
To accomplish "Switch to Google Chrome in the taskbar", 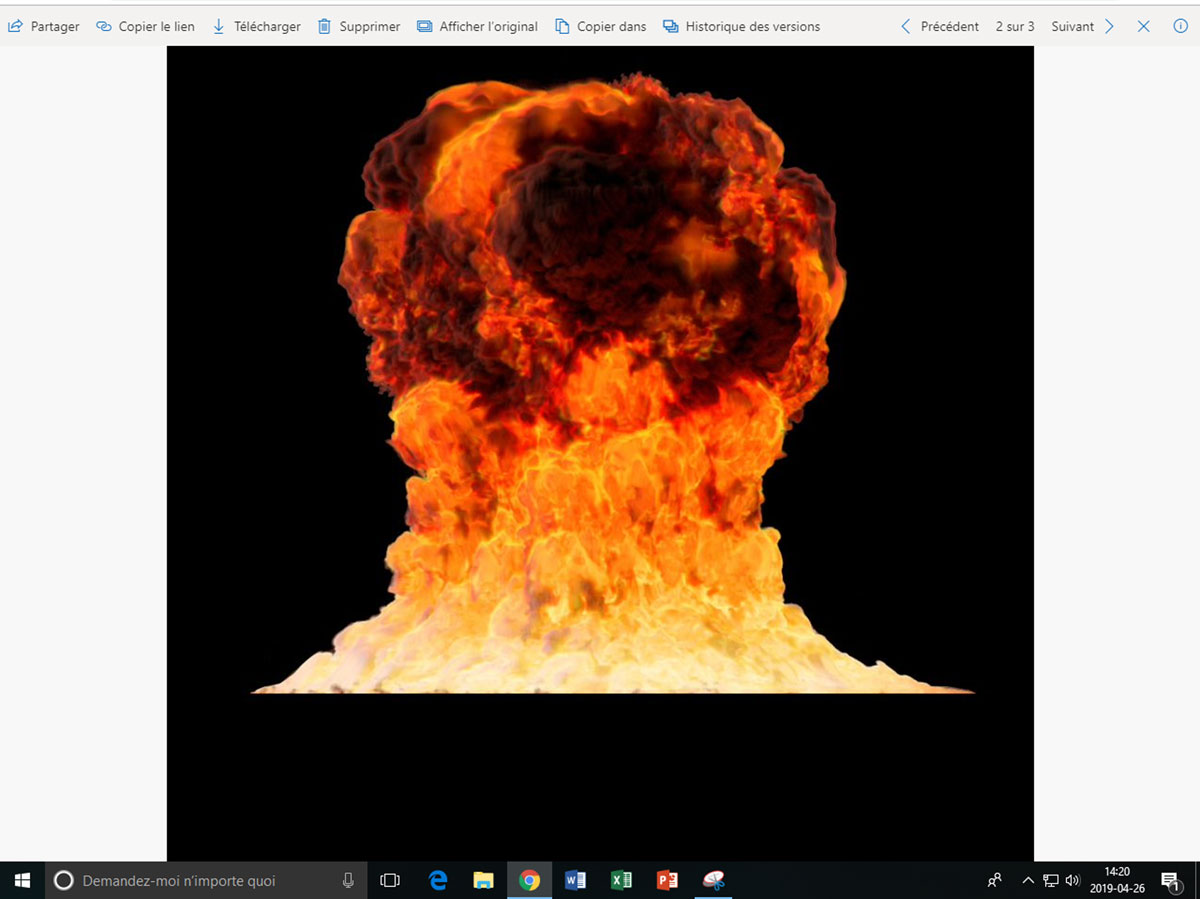I will click(530, 880).
